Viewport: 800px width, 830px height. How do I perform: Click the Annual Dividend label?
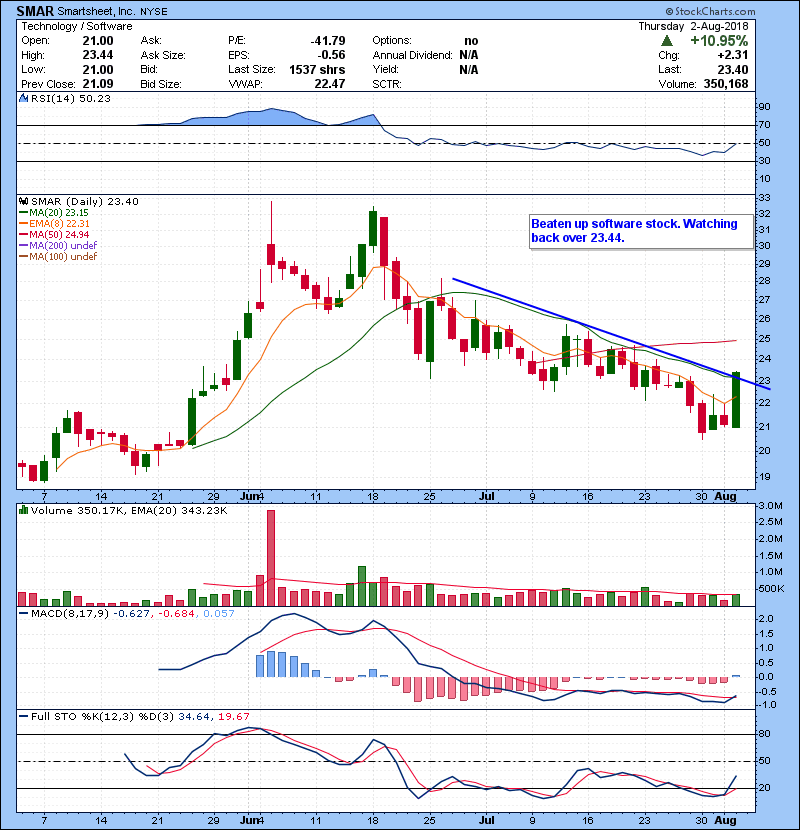pos(412,55)
